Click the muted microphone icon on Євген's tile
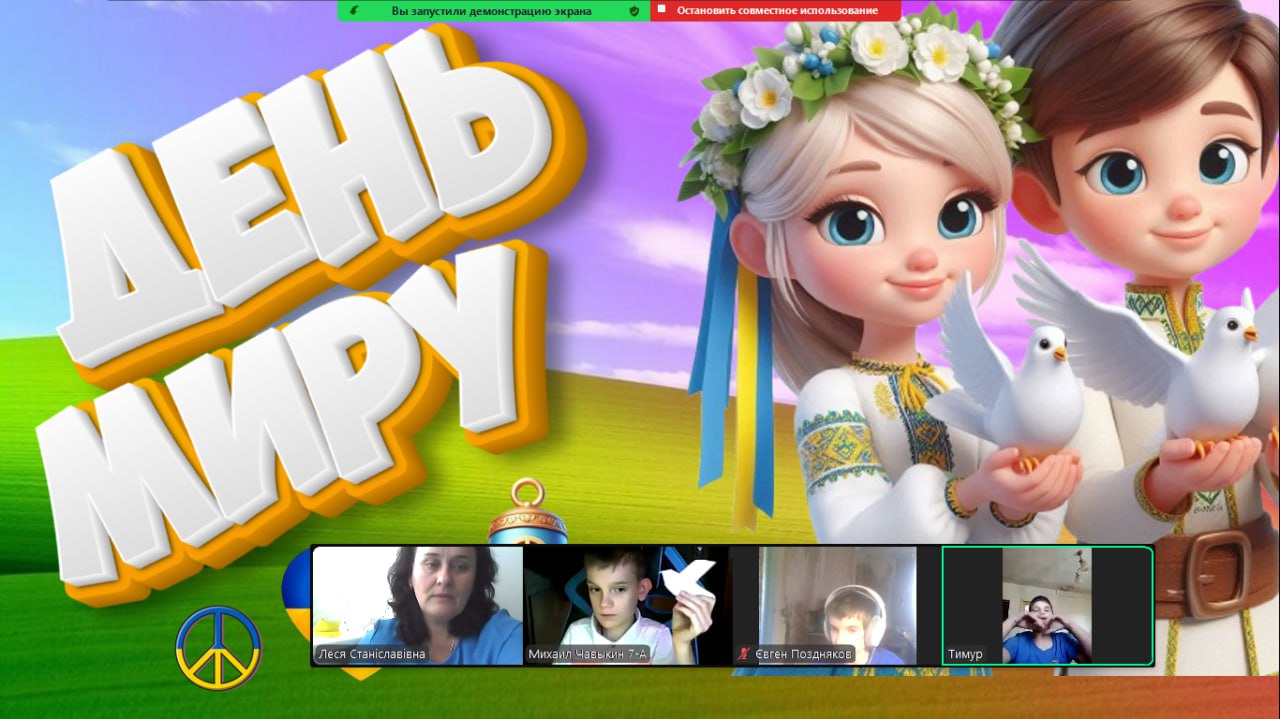 (743, 654)
